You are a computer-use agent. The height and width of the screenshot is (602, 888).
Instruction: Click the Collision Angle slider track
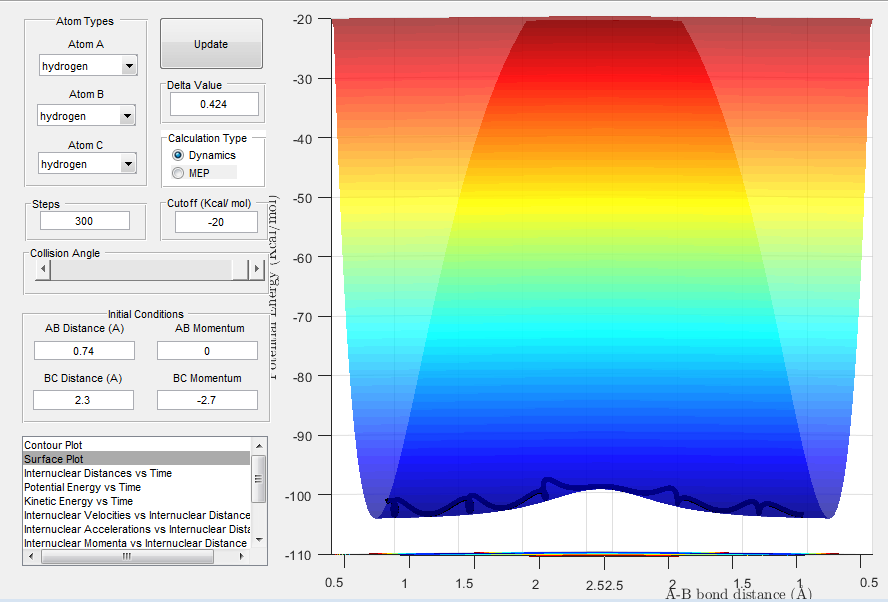pos(150,269)
